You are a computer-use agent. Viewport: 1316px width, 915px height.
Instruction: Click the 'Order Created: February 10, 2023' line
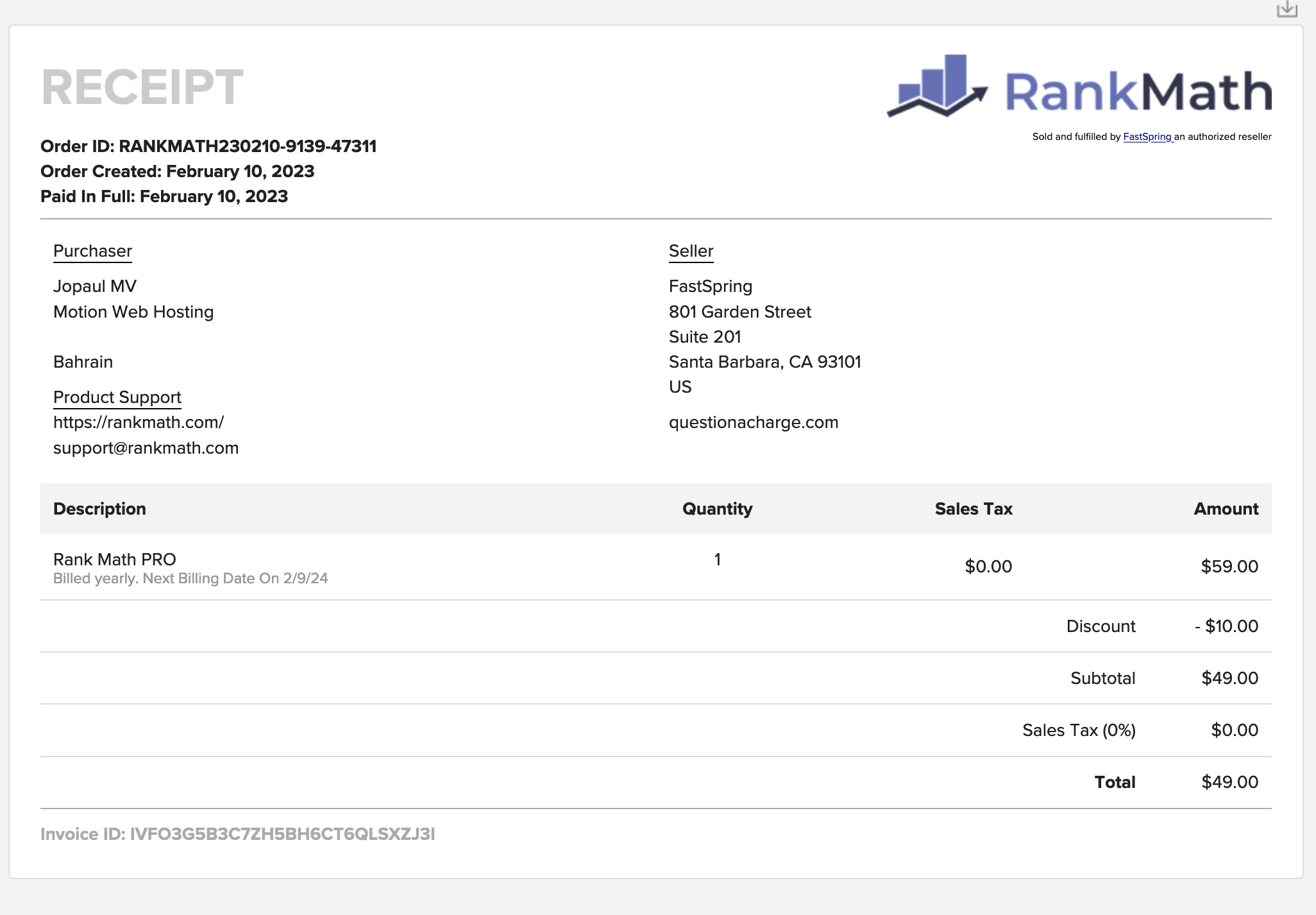coord(178,171)
